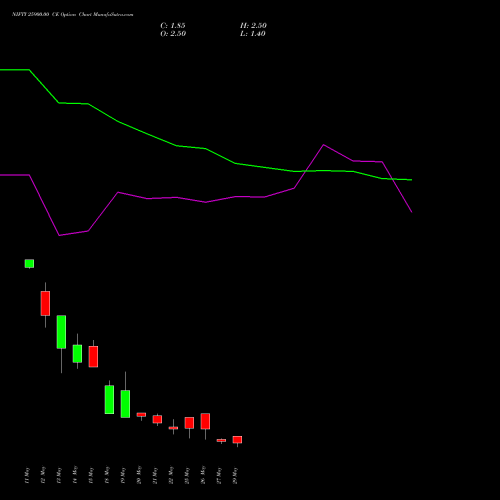Image resolution: width=500 pixels, height=500 pixels.
Task: Click the red candle for 12 May
Action: [45, 303]
